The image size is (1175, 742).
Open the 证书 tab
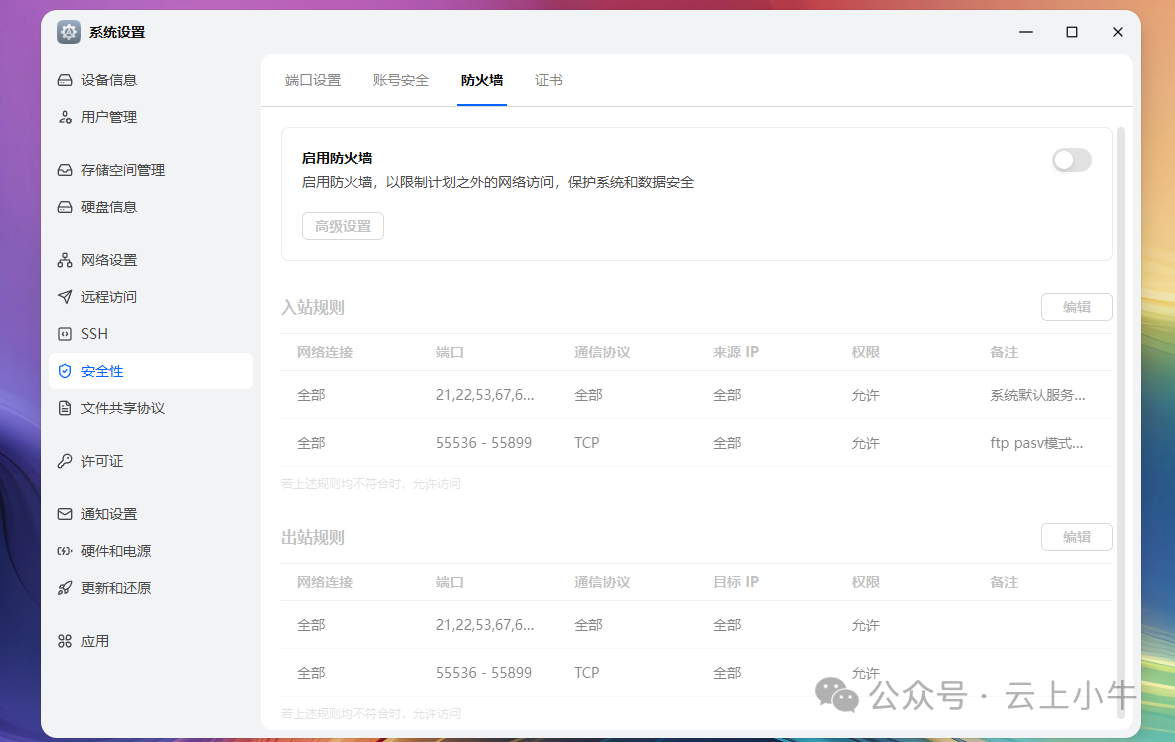548,81
